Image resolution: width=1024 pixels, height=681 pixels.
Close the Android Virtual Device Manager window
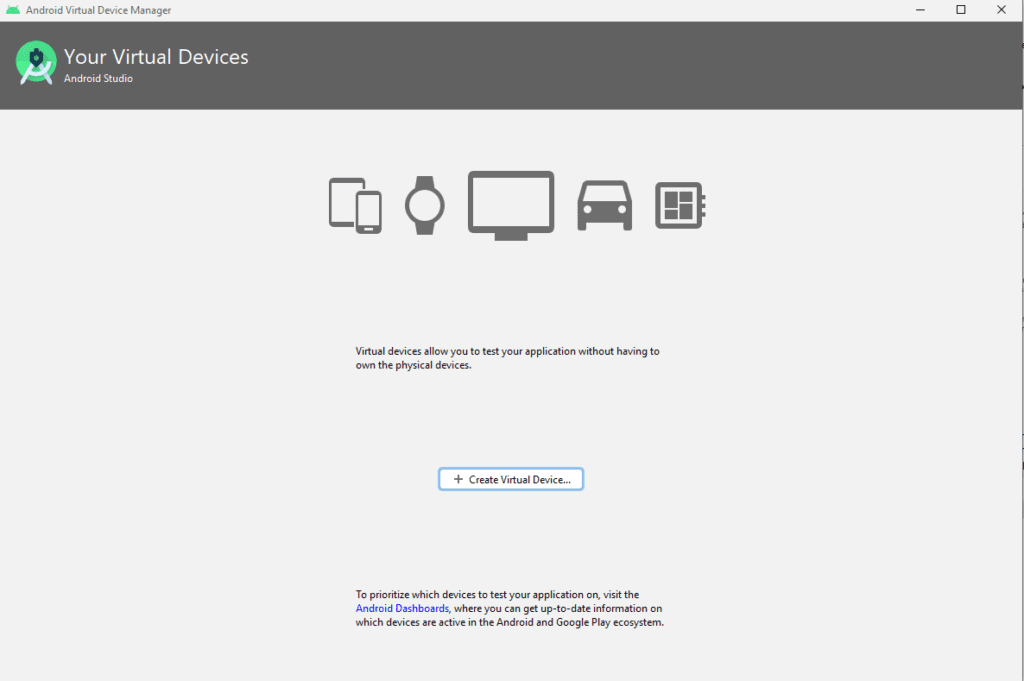pos(1001,10)
